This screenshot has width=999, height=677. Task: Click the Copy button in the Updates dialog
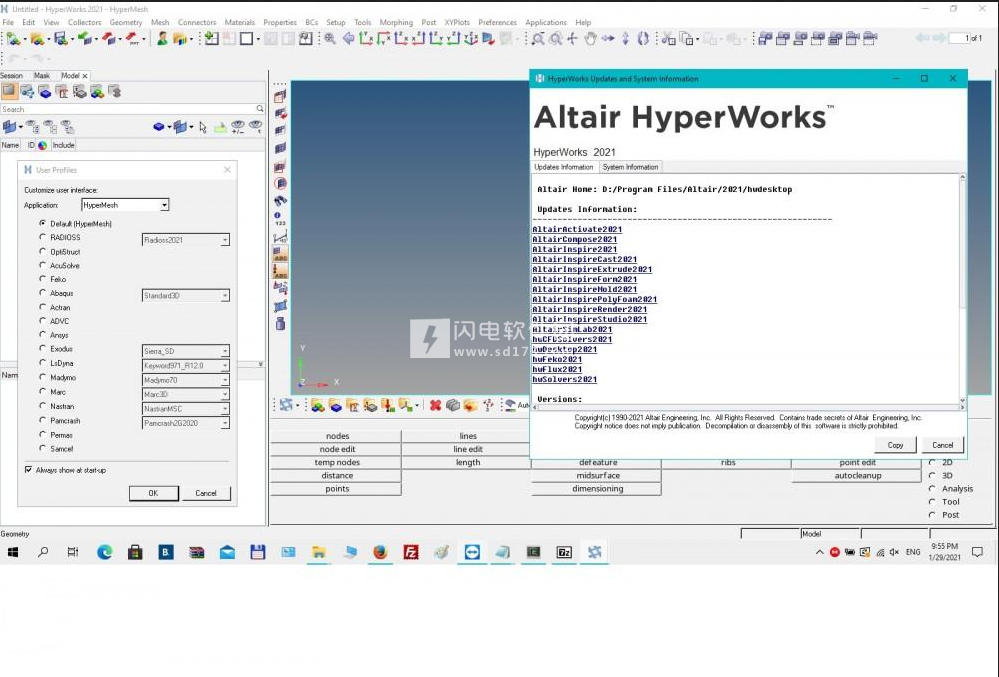click(x=895, y=445)
